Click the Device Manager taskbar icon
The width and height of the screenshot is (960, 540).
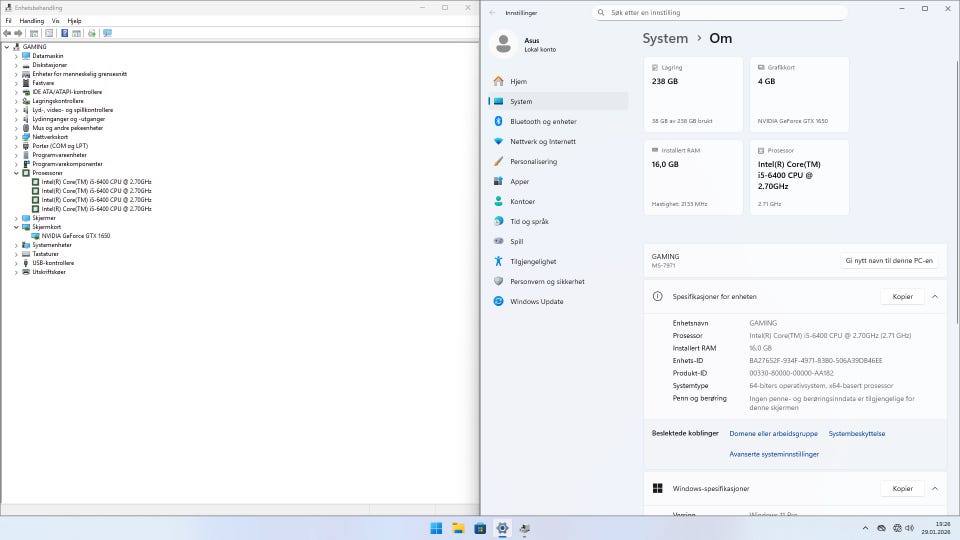pyautogui.click(x=525, y=528)
